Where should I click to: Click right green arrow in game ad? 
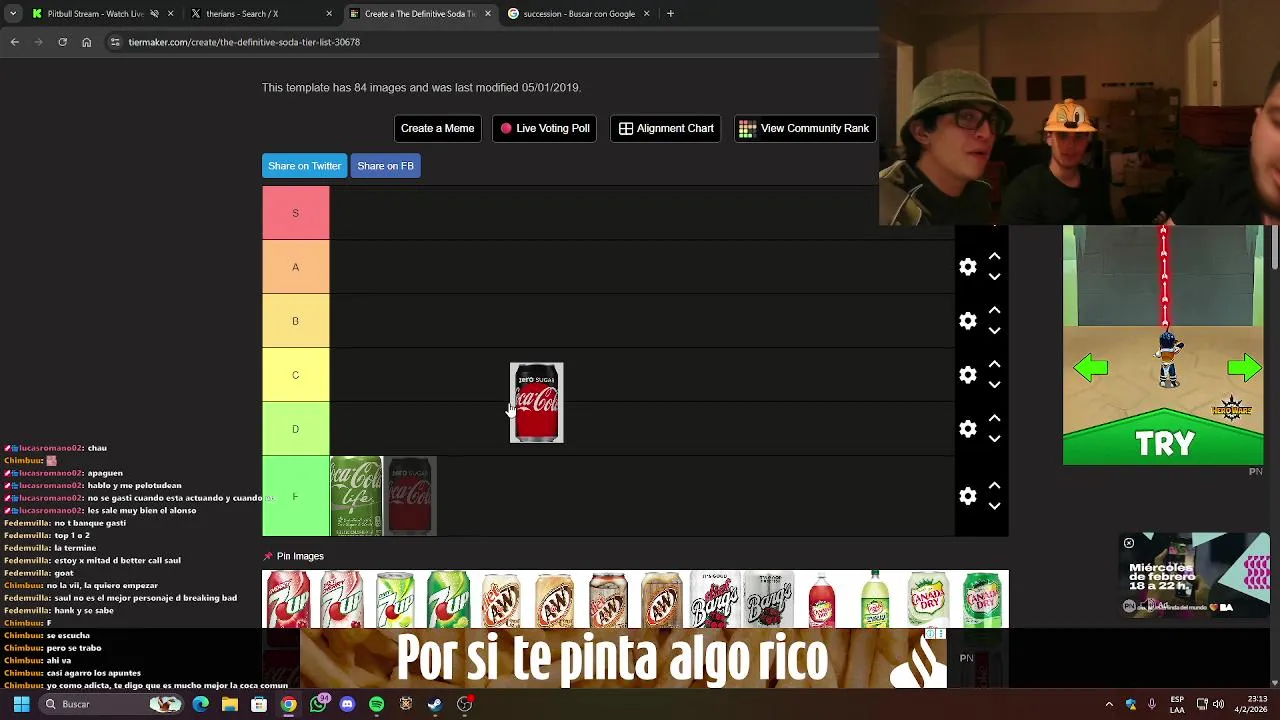(x=1244, y=369)
